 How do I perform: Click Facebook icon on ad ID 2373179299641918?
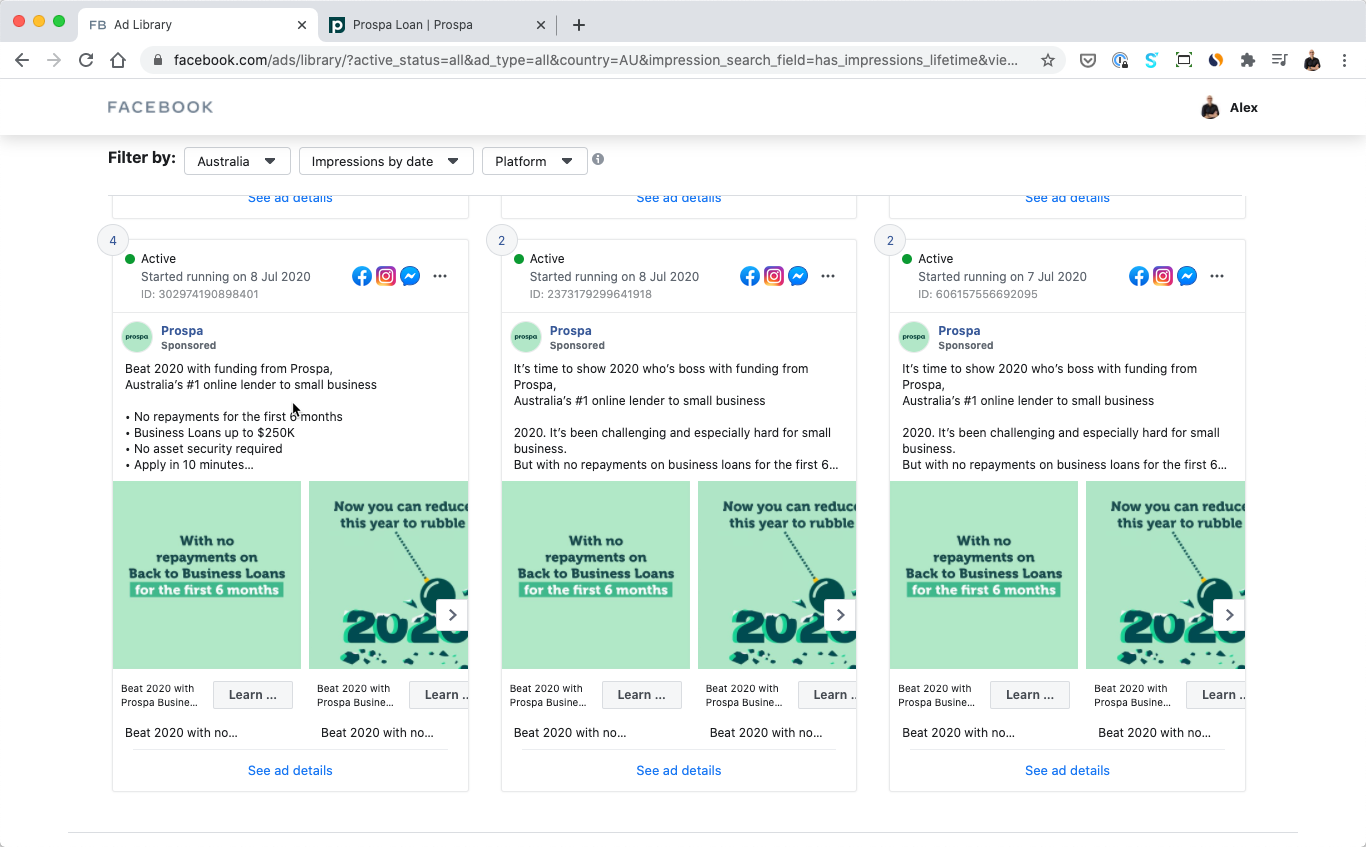click(750, 276)
